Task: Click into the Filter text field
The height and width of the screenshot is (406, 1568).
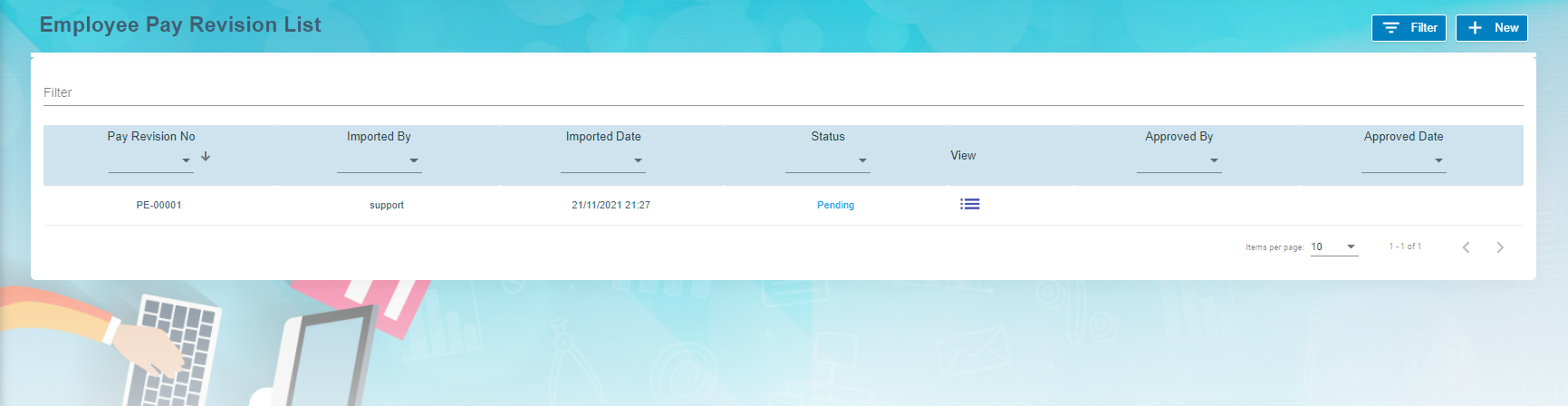Action: point(783,92)
